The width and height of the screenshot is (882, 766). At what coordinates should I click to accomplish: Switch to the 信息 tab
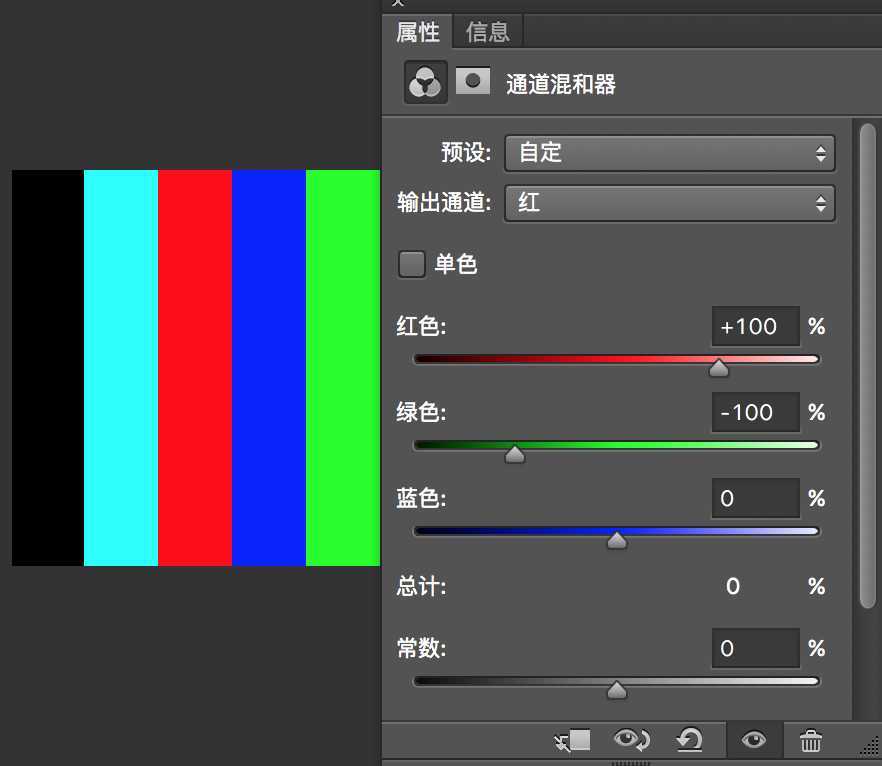[x=487, y=32]
